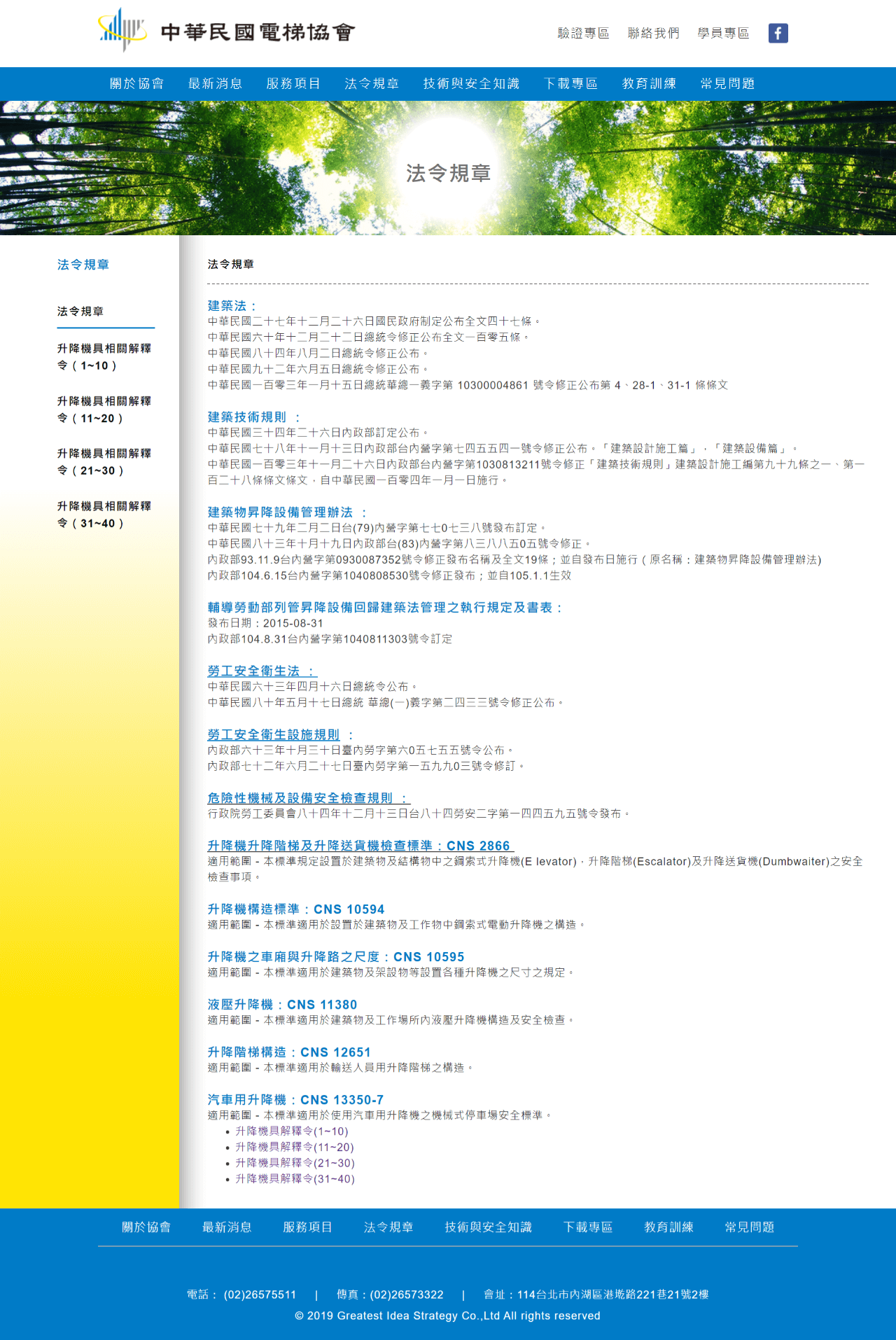Click the 建築物昇降設備管理辦法 heading
The width and height of the screenshot is (896, 1340).
click(x=287, y=512)
